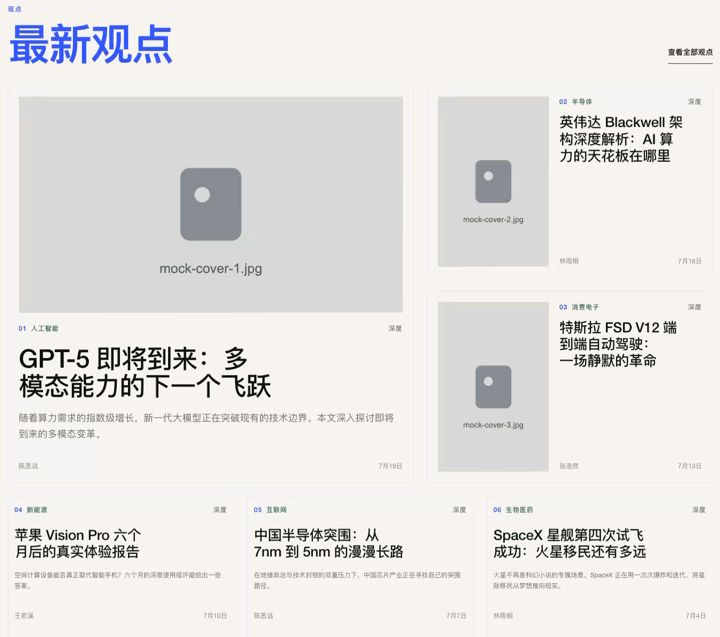
Task: Click the 01 number on the GPT-5 card
Action: coord(22,328)
